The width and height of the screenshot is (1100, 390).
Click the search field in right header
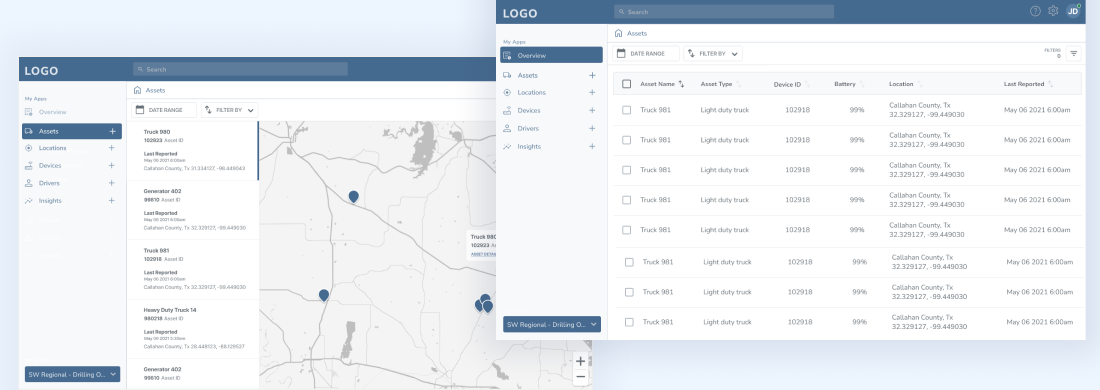(724, 12)
